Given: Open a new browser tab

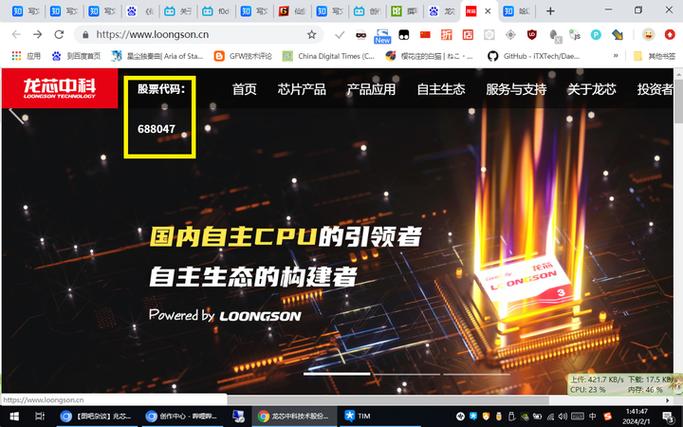Looking at the screenshot, I should pyautogui.click(x=550, y=11).
